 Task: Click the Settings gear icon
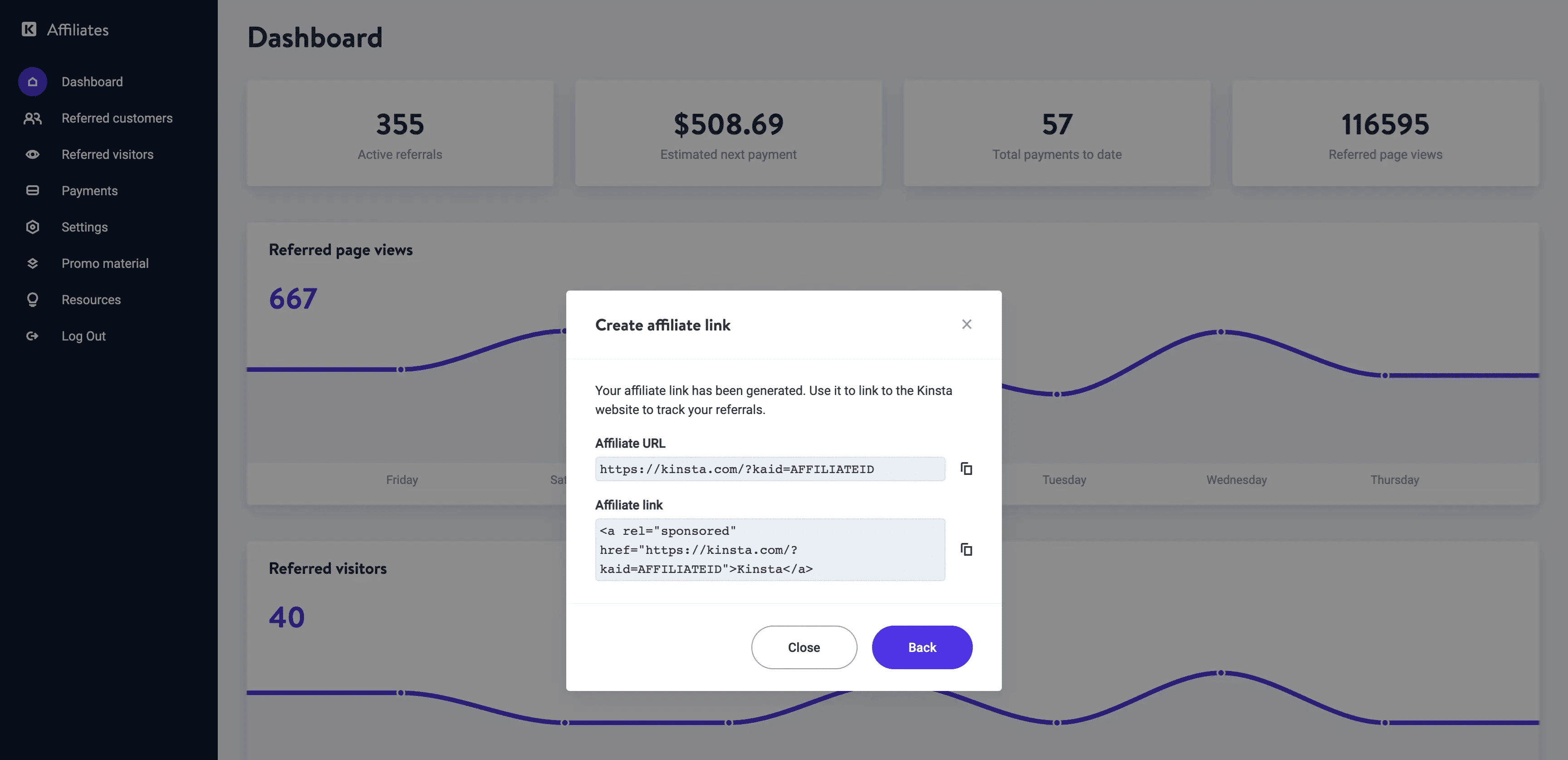32,227
